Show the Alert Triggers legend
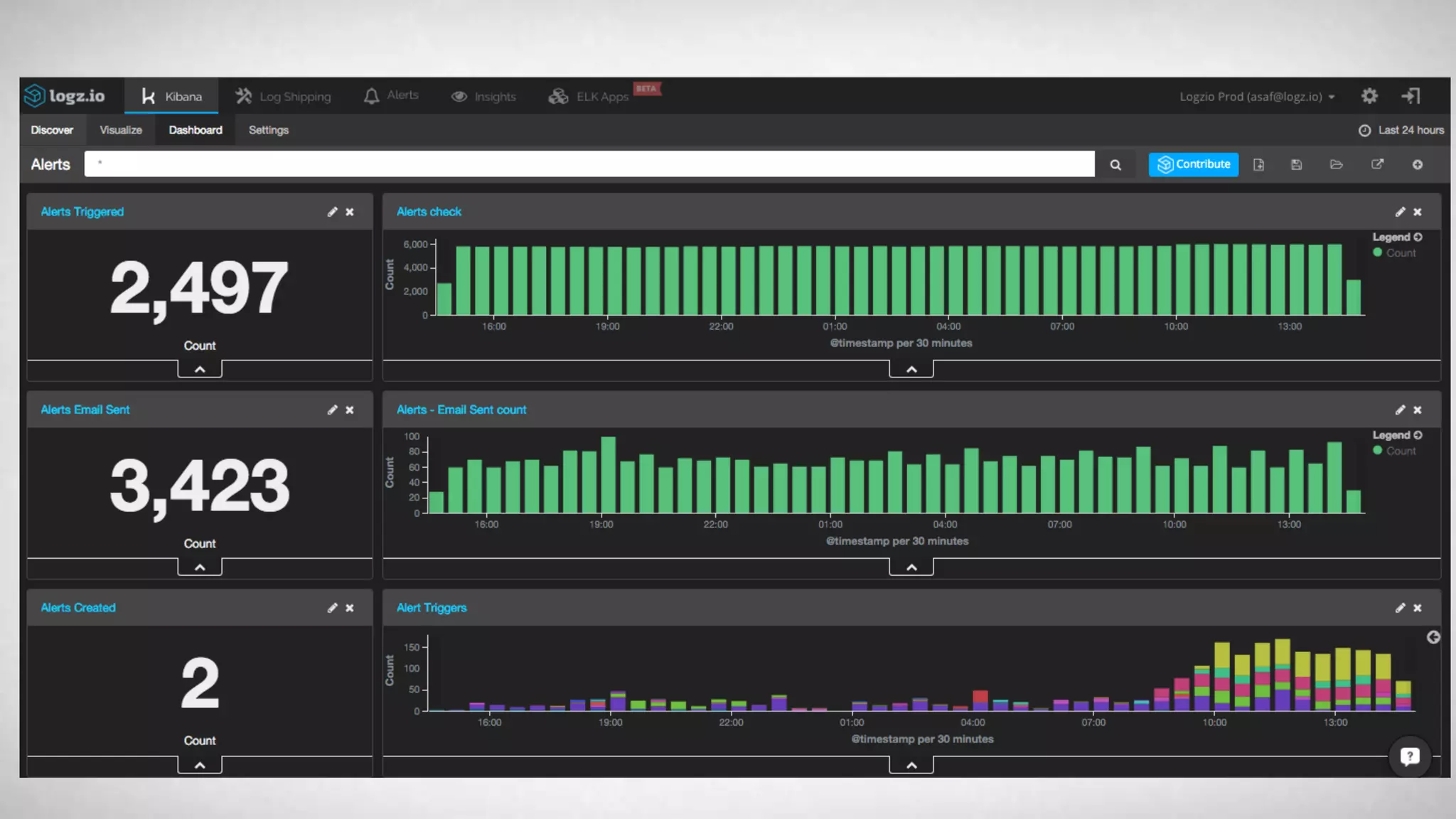 click(1433, 637)
